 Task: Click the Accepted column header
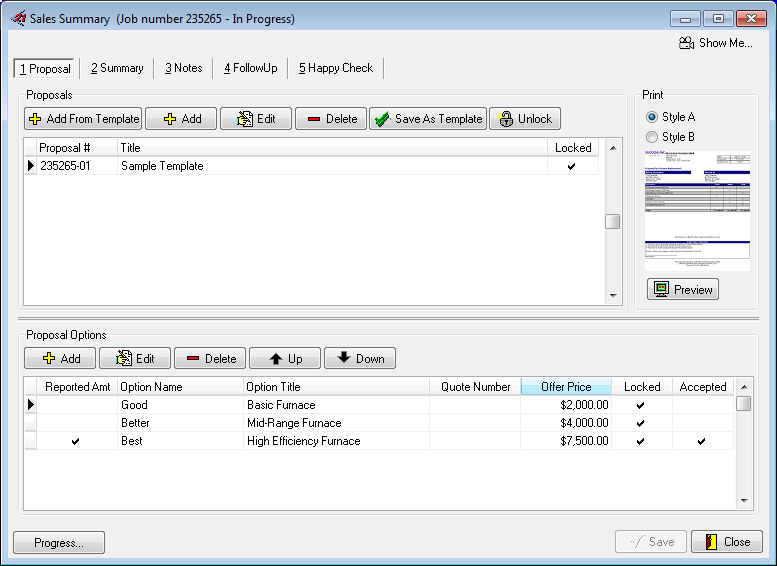703,387
